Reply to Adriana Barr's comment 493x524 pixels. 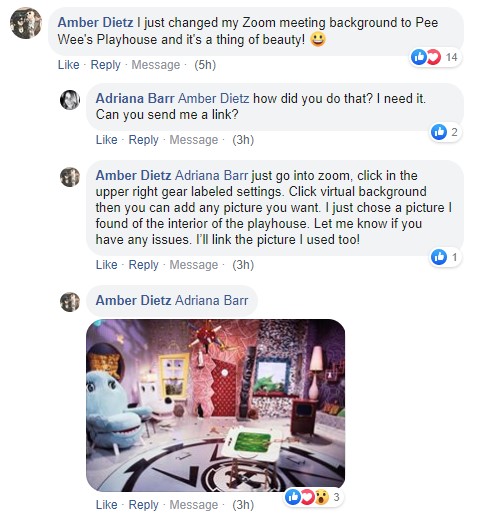(143, 139)
